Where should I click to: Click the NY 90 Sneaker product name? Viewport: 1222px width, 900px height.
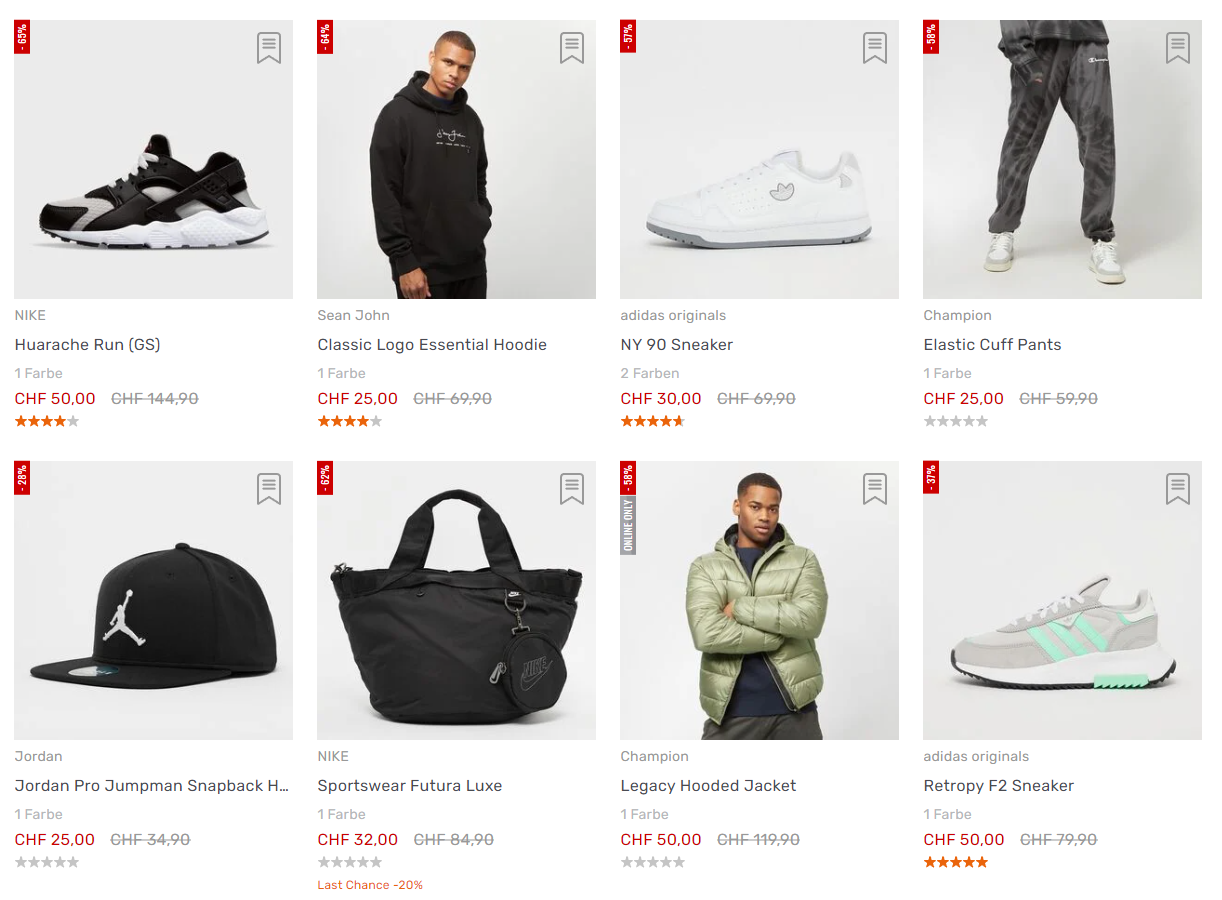[x=676, y=345]
